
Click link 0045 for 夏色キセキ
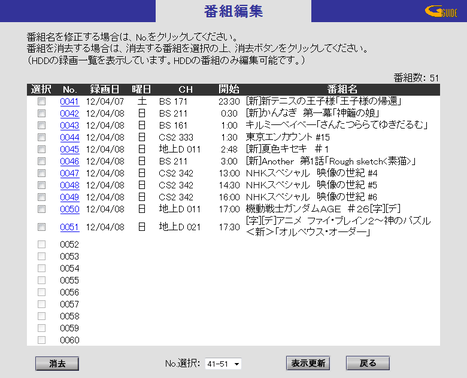[x=69, y=149]
